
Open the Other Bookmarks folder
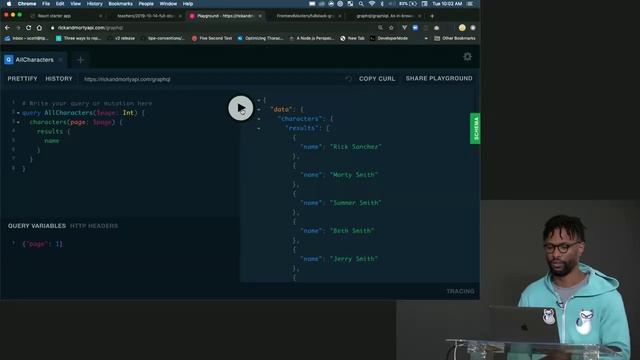tap(455, 38)
